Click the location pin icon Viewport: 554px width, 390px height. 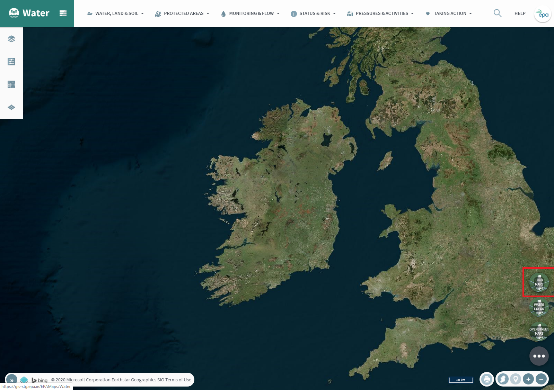(515, 379)
